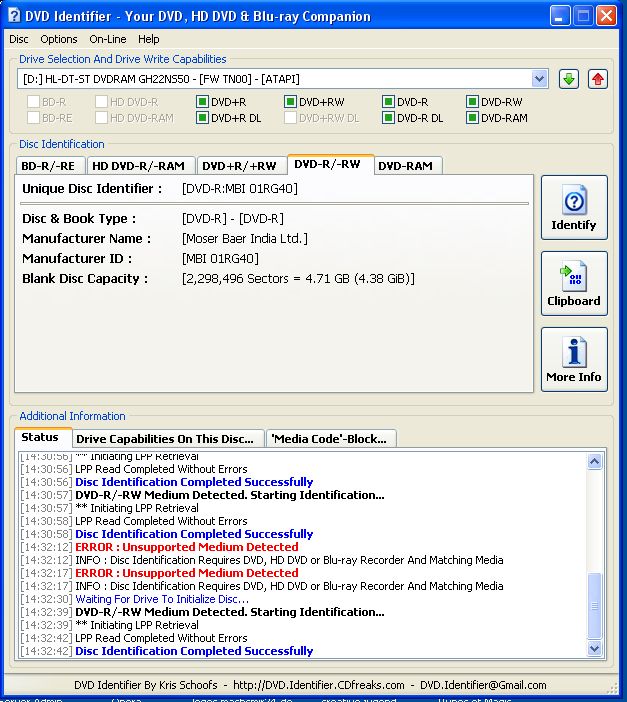Close the DVD Identifier window

coord(607,16)
